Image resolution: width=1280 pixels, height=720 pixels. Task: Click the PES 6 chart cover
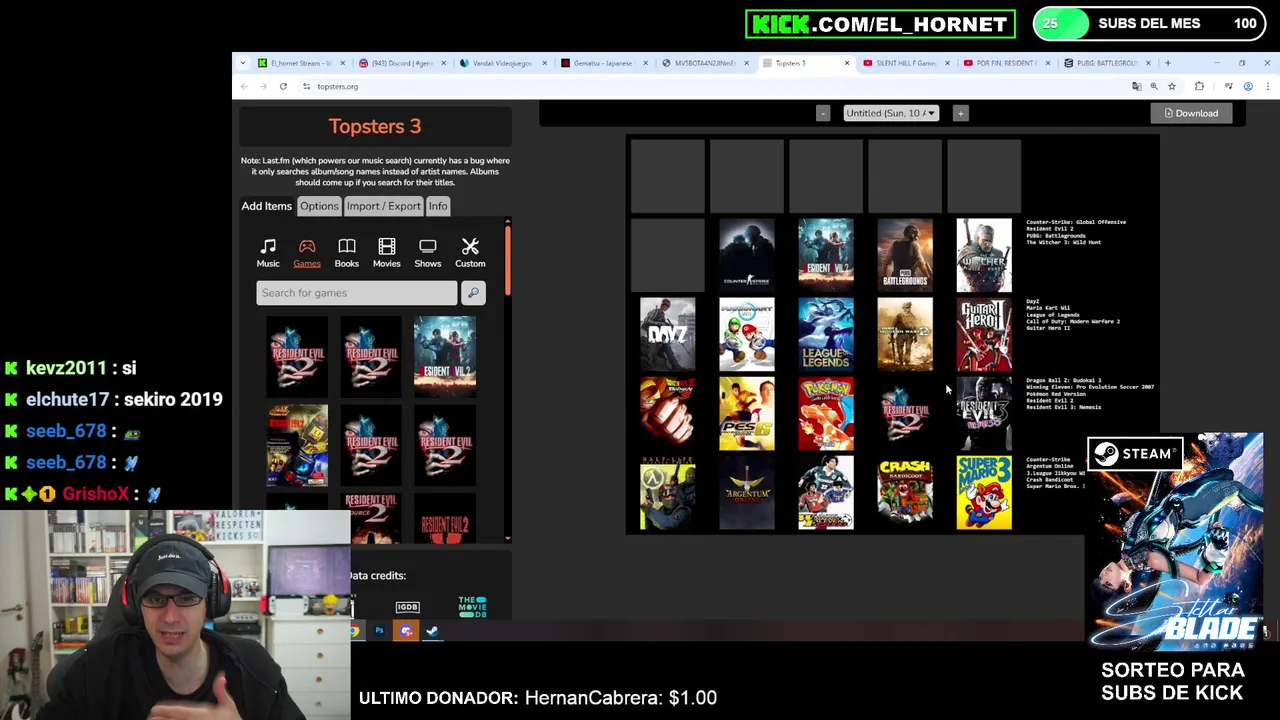[747, 413]
